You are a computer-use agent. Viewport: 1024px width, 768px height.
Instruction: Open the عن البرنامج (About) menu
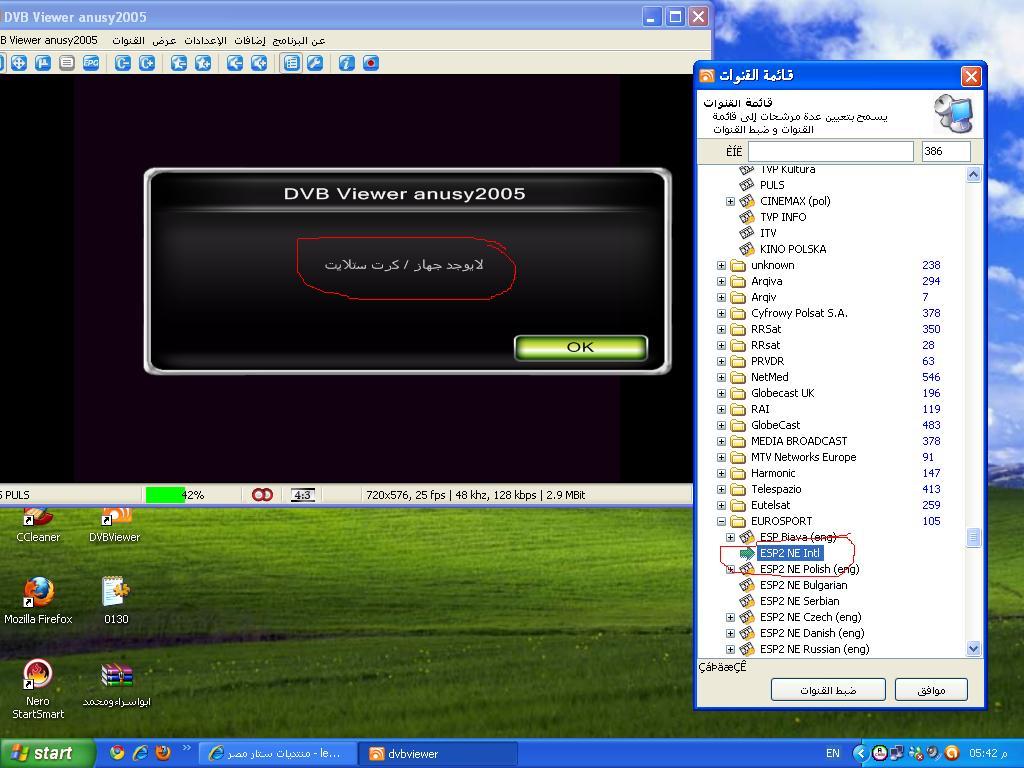[x=298, y=40]
